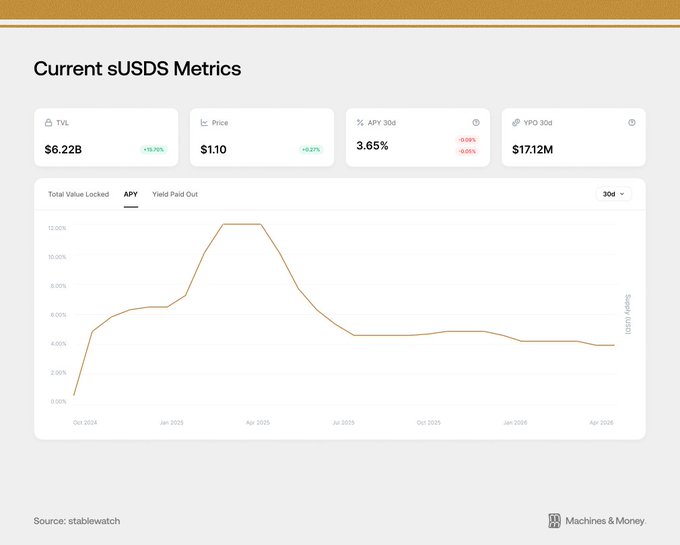The height and width of the screenshot is (545, 680).
Task: Click the APY peak on chart line
Action: 242,224
